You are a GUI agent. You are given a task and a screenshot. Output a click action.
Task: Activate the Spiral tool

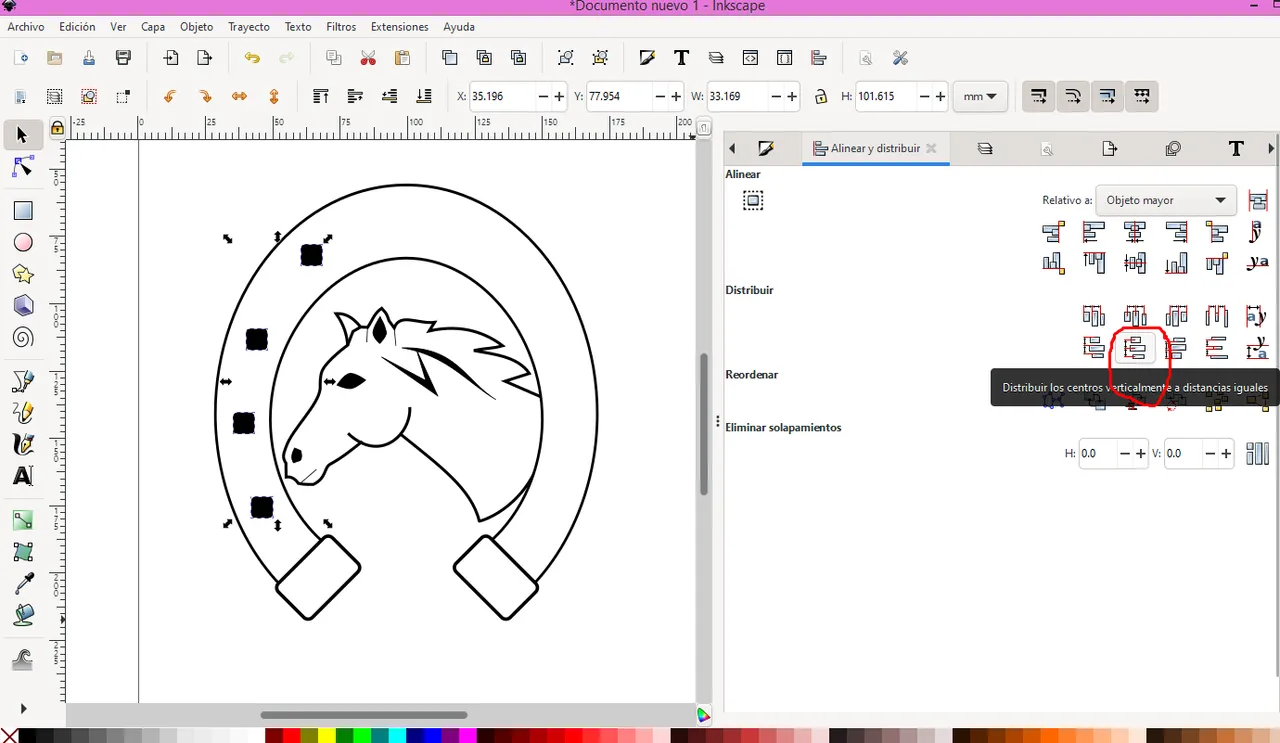(x=22, y=338)
